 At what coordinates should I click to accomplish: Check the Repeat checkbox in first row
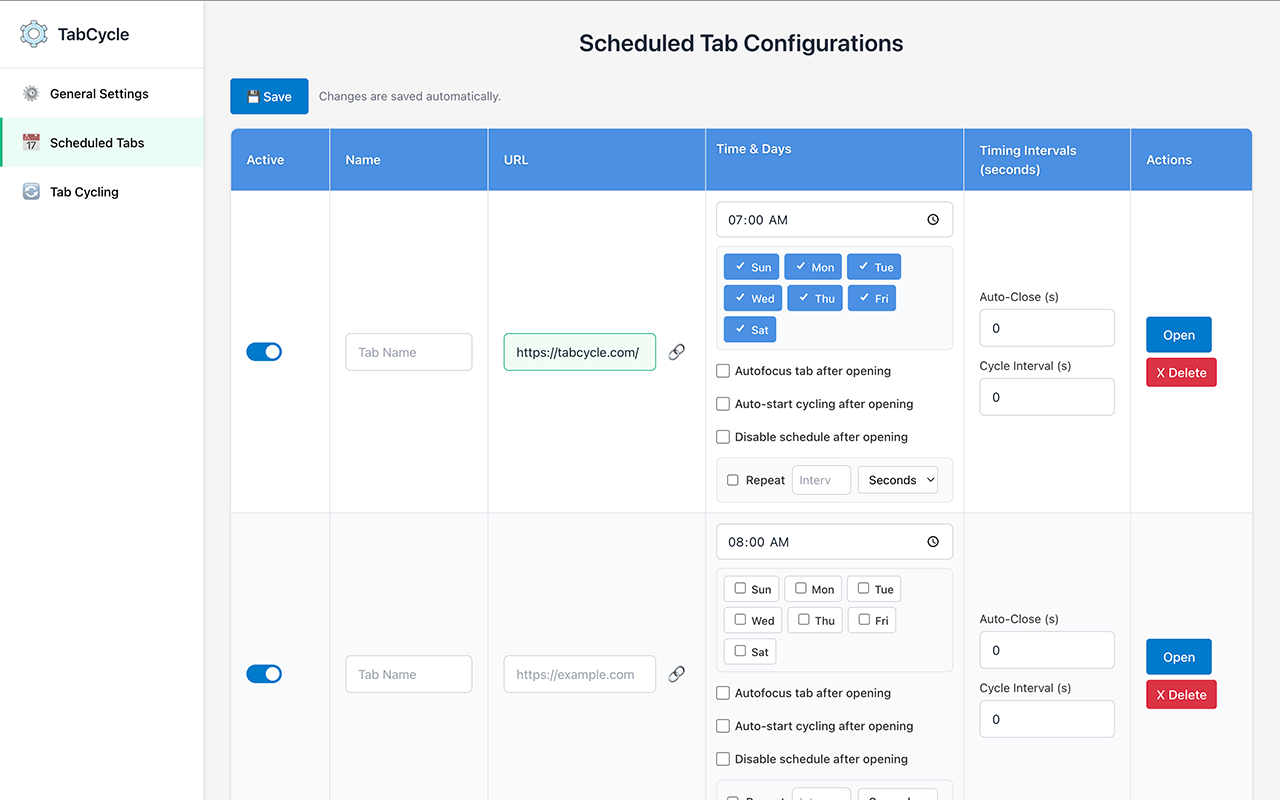tap(733, 480)
